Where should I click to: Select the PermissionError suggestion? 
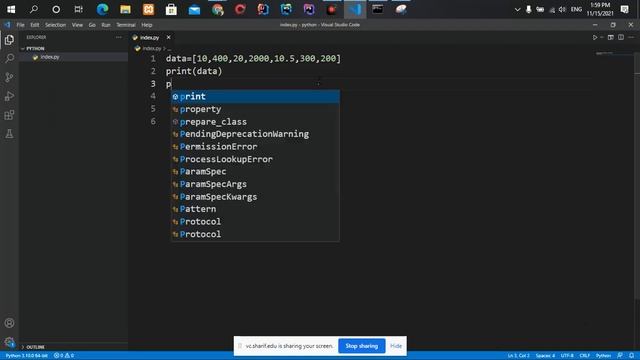[x=255, y=147]
